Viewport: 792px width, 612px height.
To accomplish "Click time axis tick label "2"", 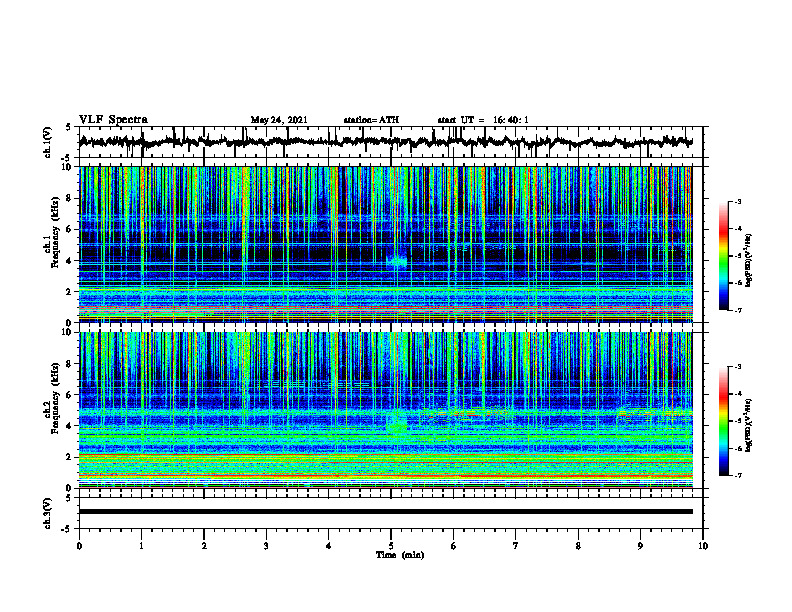I will point(204,546).
